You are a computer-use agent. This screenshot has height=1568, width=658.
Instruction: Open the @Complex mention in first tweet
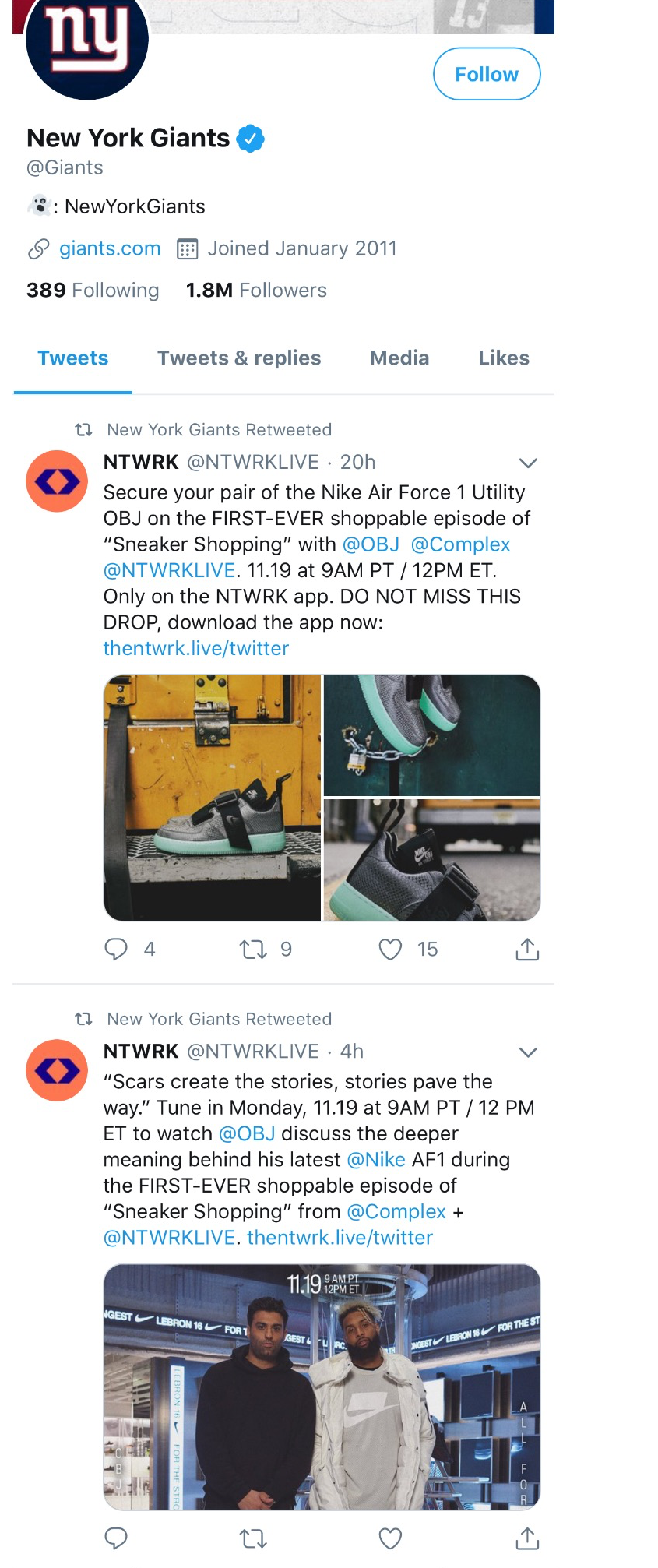click(x=460, y=544)
